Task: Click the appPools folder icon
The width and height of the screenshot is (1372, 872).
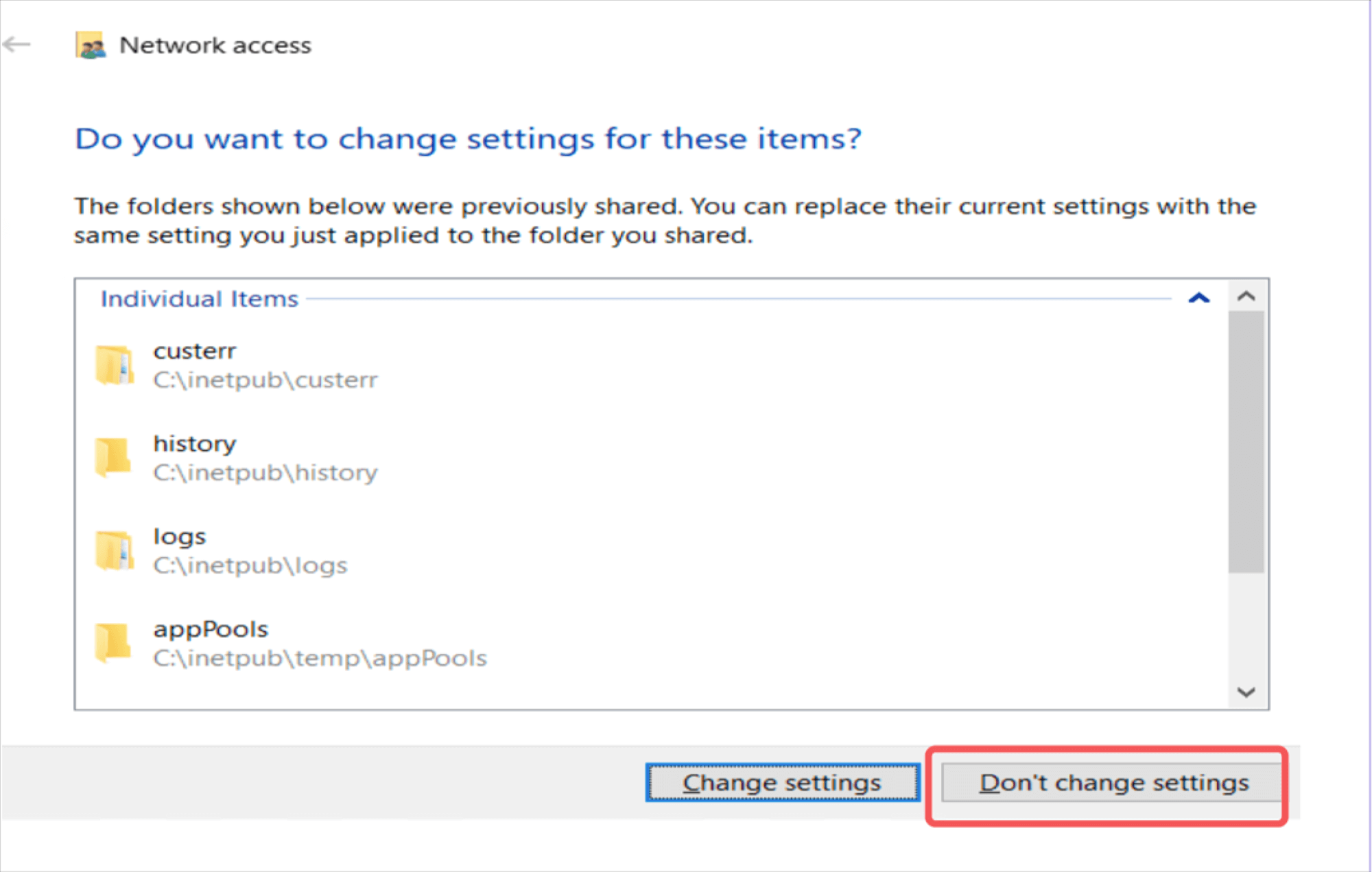Action: pos(113,644)
